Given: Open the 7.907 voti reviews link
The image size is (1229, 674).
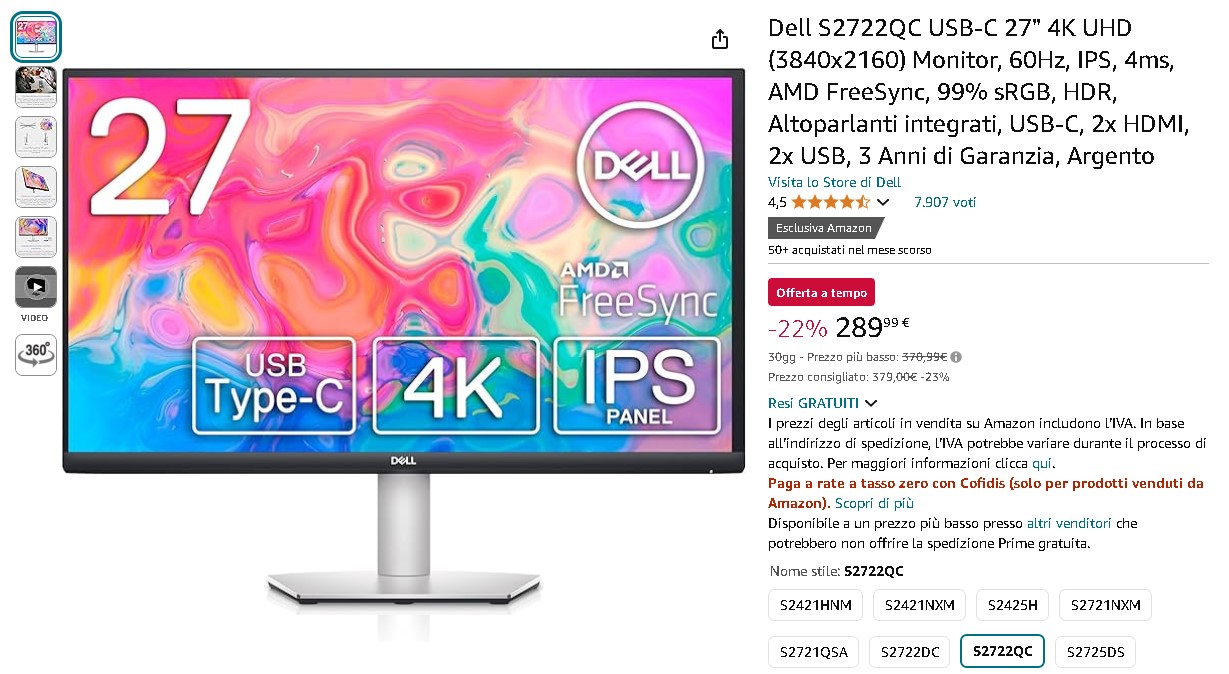Looking at the screenshot, I should (945, 202).
